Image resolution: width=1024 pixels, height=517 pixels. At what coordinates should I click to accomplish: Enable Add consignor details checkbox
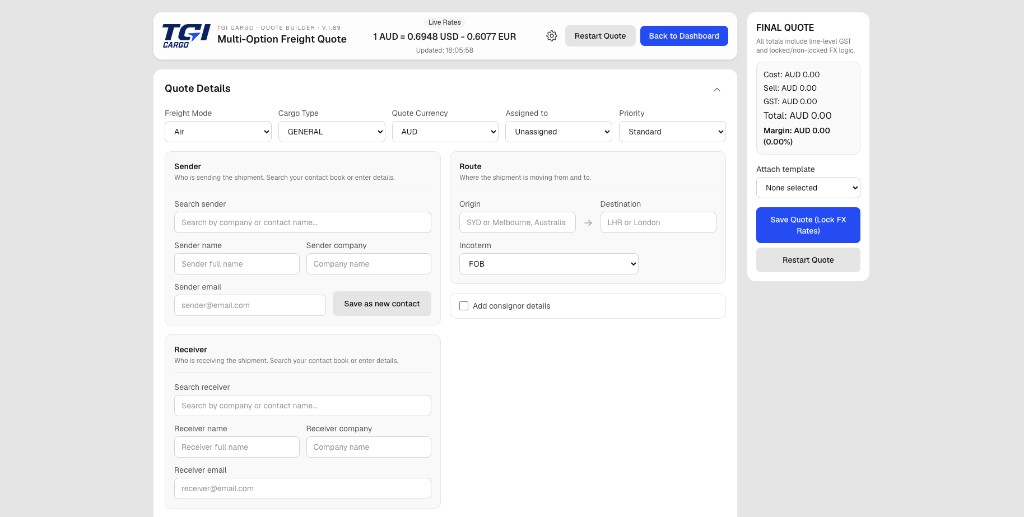[464, 306]
